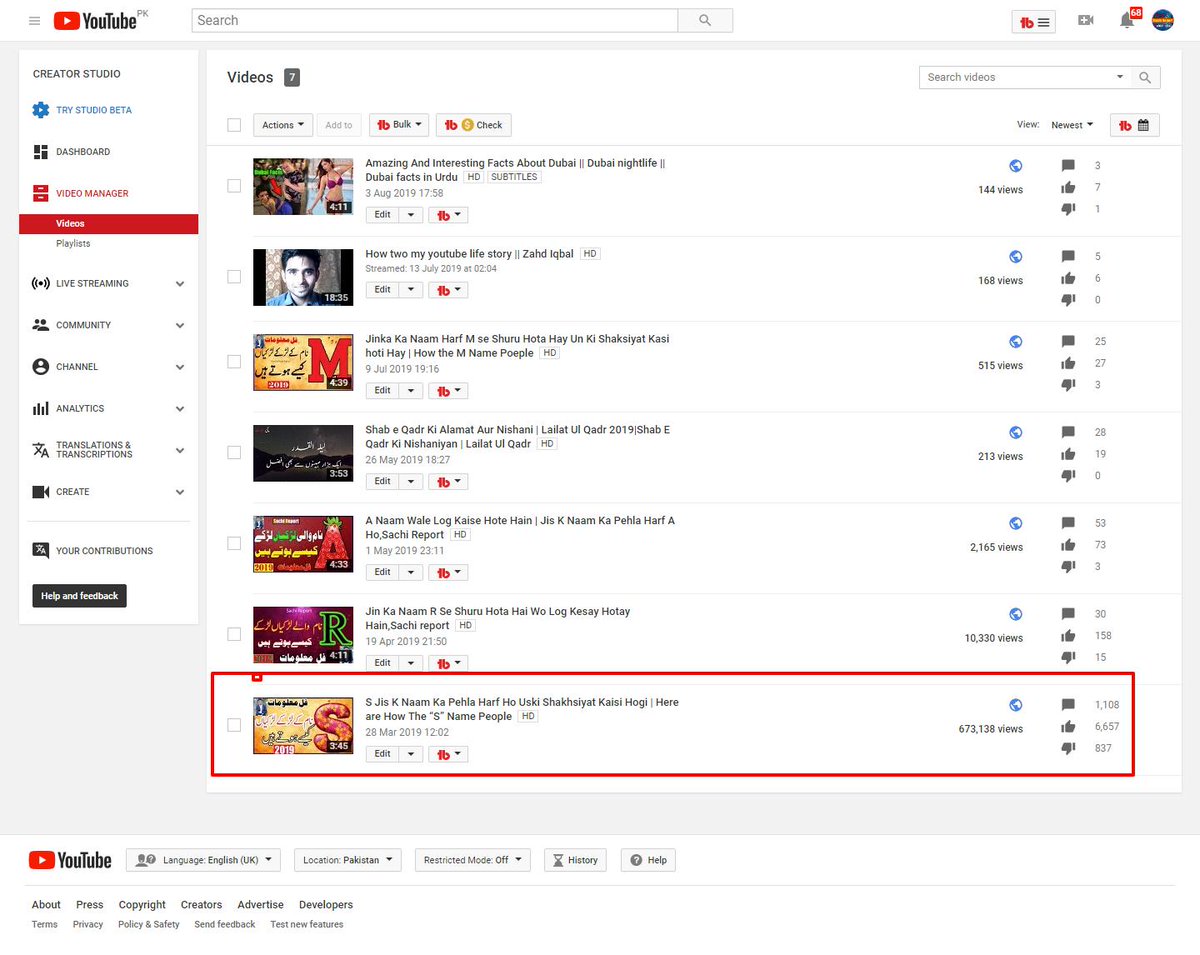Click the Your Contributions translate icon
Image resolution: width=1200 pixels, height=955 pixels.
pos(40,550)
